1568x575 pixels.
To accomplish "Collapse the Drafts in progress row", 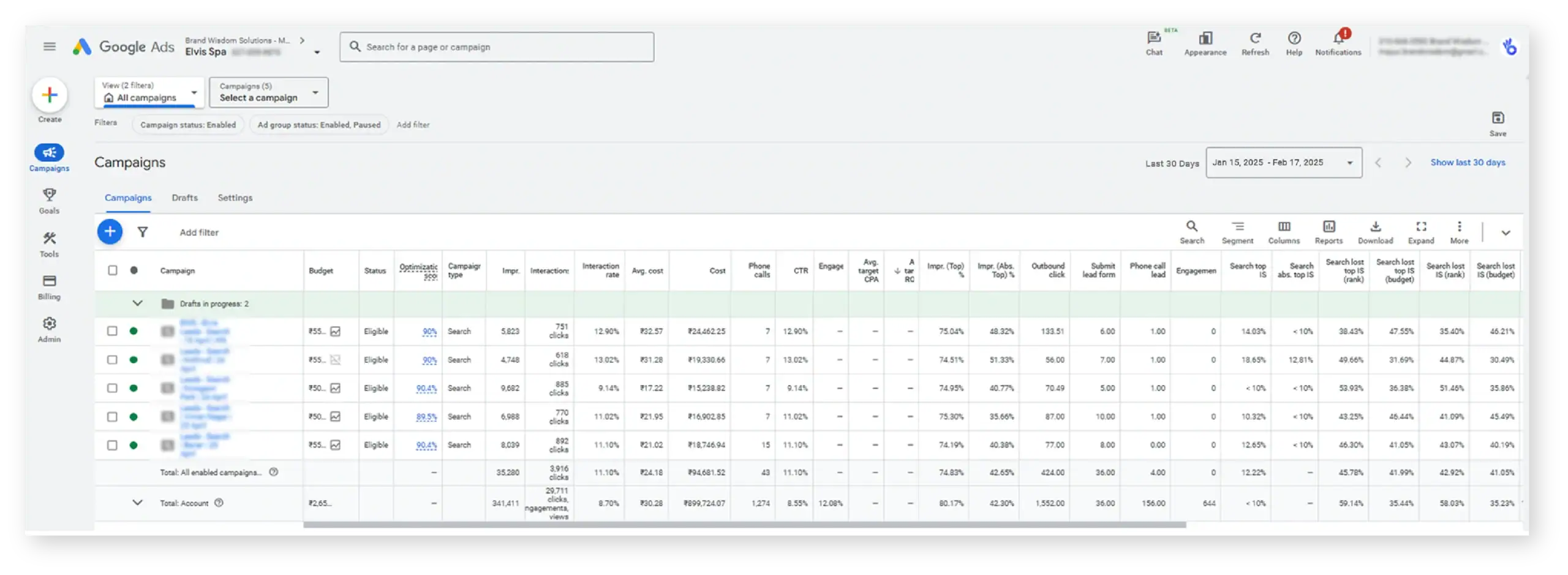I will (x=137, y=303).
